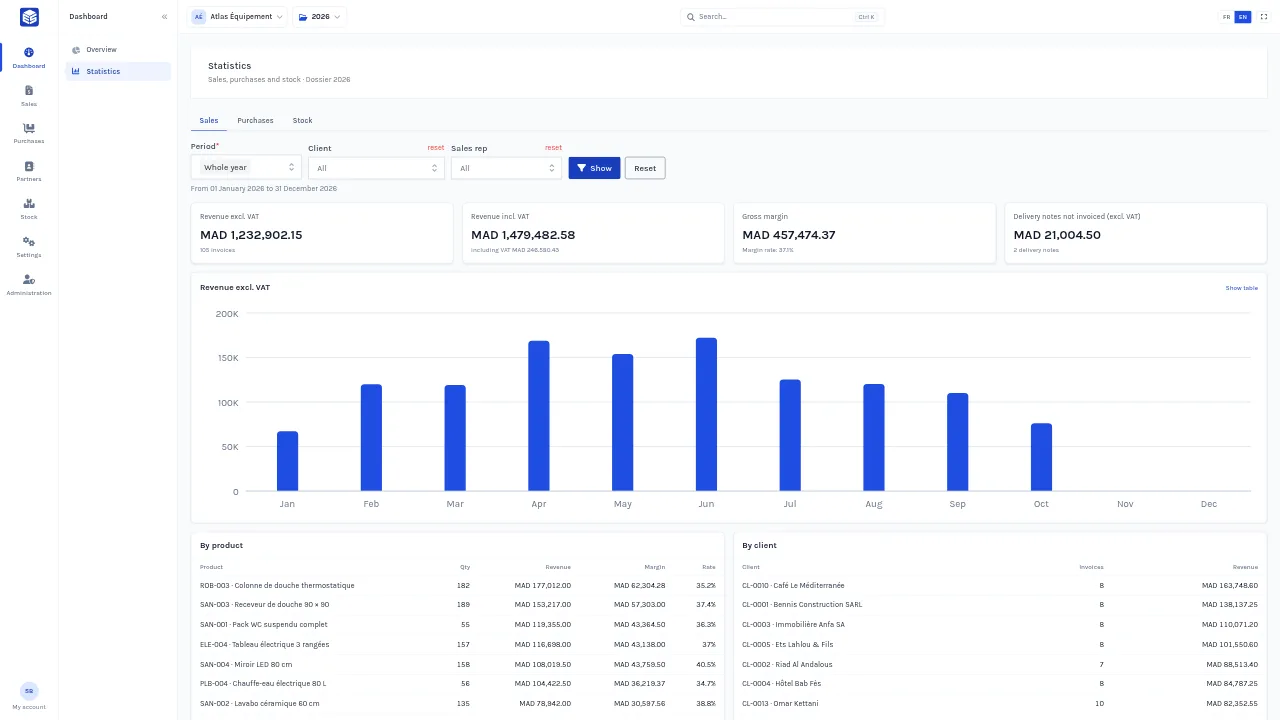Screen dimensions: 1280x720
Task: Collapse the Dashboard side panel
Action: (x=164, y=17)
